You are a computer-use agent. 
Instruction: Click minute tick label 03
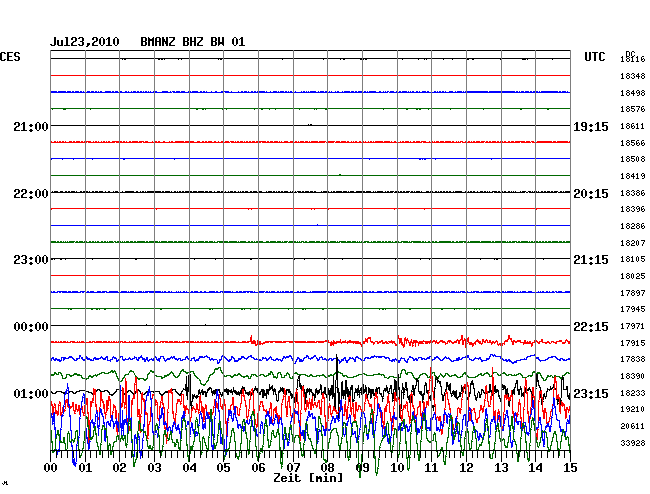click(154, 468)
